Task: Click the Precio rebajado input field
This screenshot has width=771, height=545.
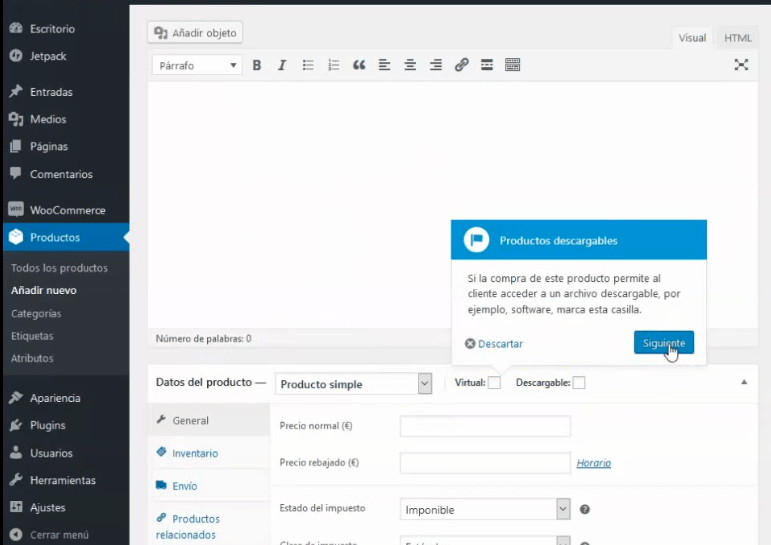Action: [485, 463]
